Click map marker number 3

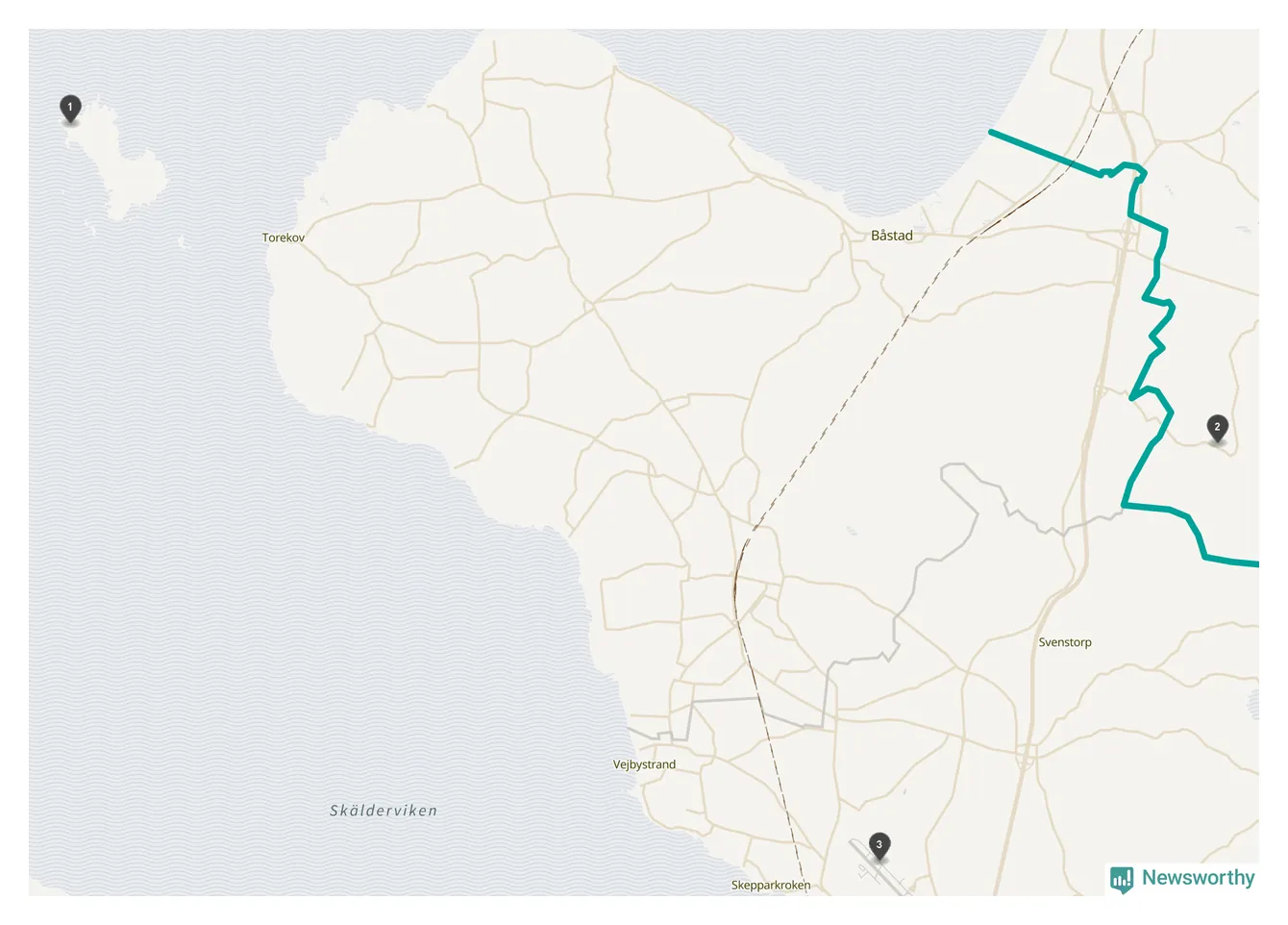click(879, 846)
